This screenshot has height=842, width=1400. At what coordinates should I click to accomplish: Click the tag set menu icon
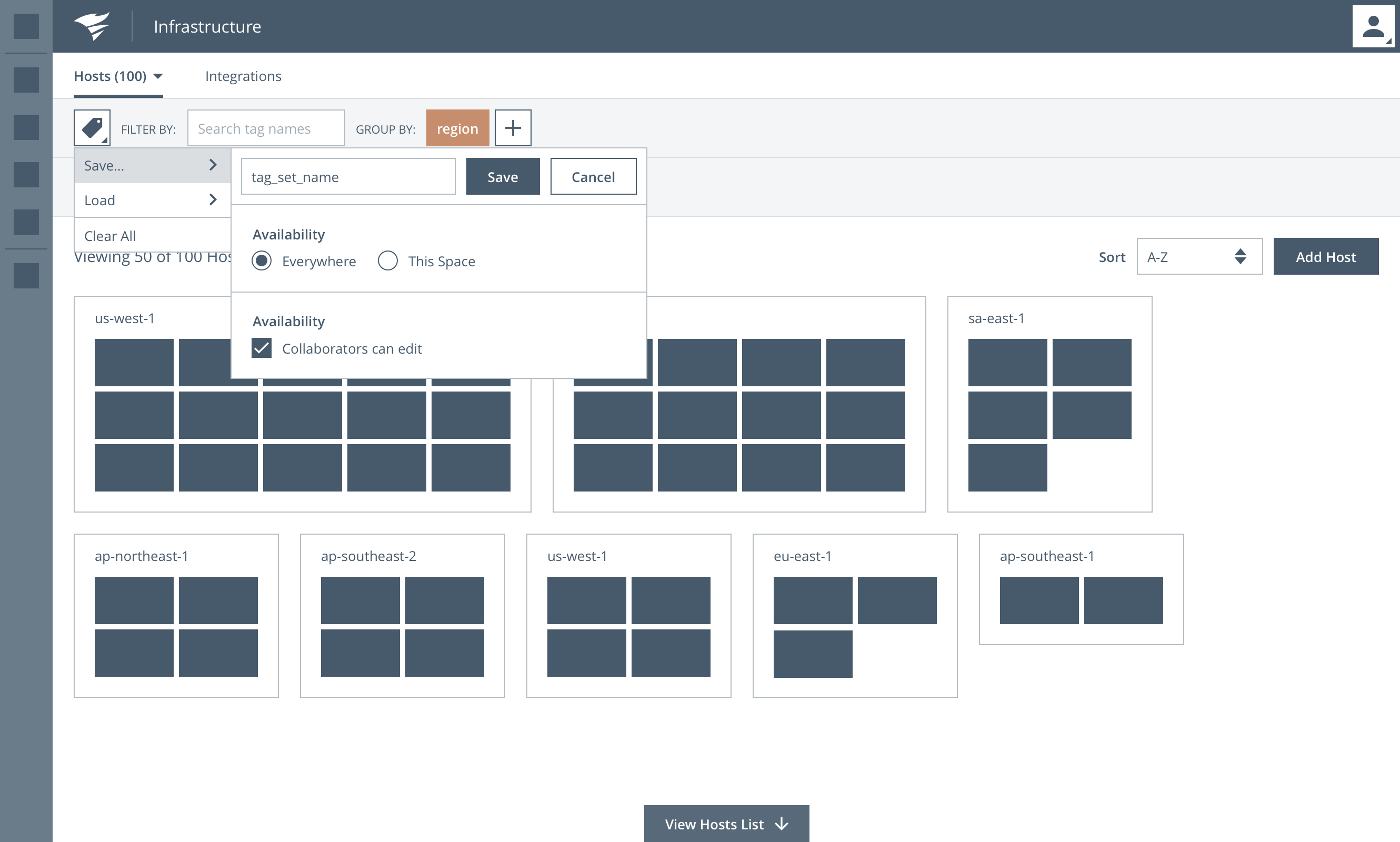point(92,128)
